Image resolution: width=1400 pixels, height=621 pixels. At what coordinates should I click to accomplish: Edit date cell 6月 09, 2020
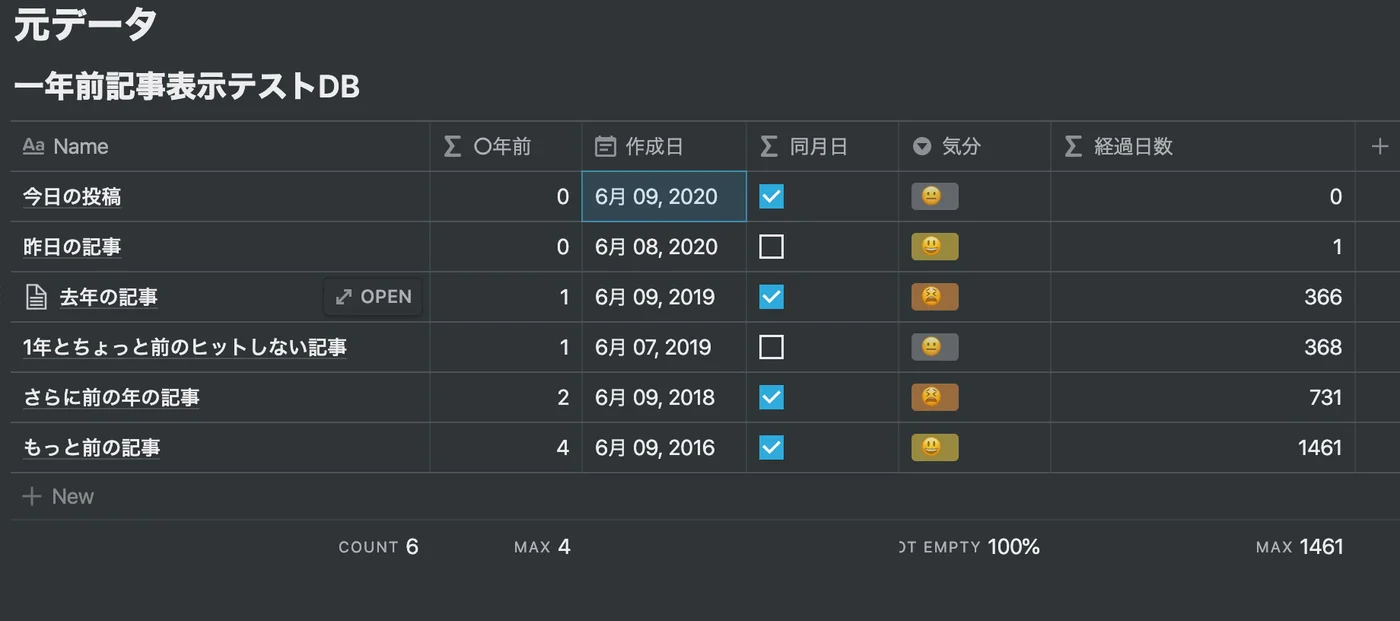(x=664, y=197)
